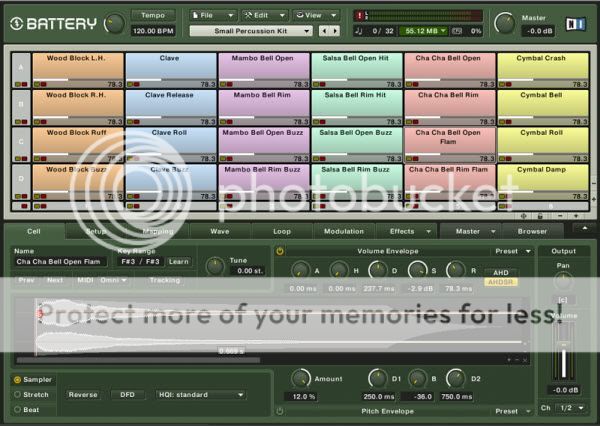Switch to the Wave tab
This screenshot has width=600, height=426.
(x=220, y=231)
